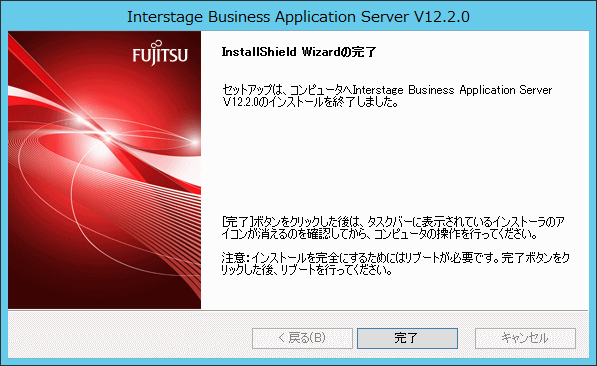Click the infinity symbol above the FUJITSU wordmark
The image size is (597, 366).
pyautogui.click(x=159, y=44)
